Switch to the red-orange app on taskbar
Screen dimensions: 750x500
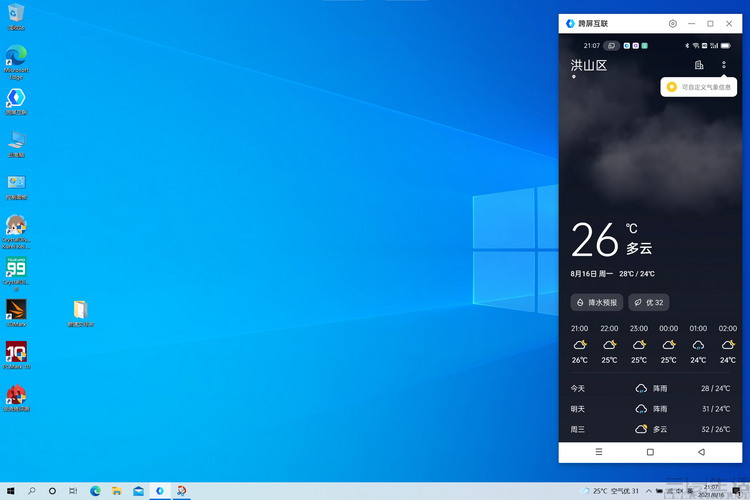(x=181, y=491)
